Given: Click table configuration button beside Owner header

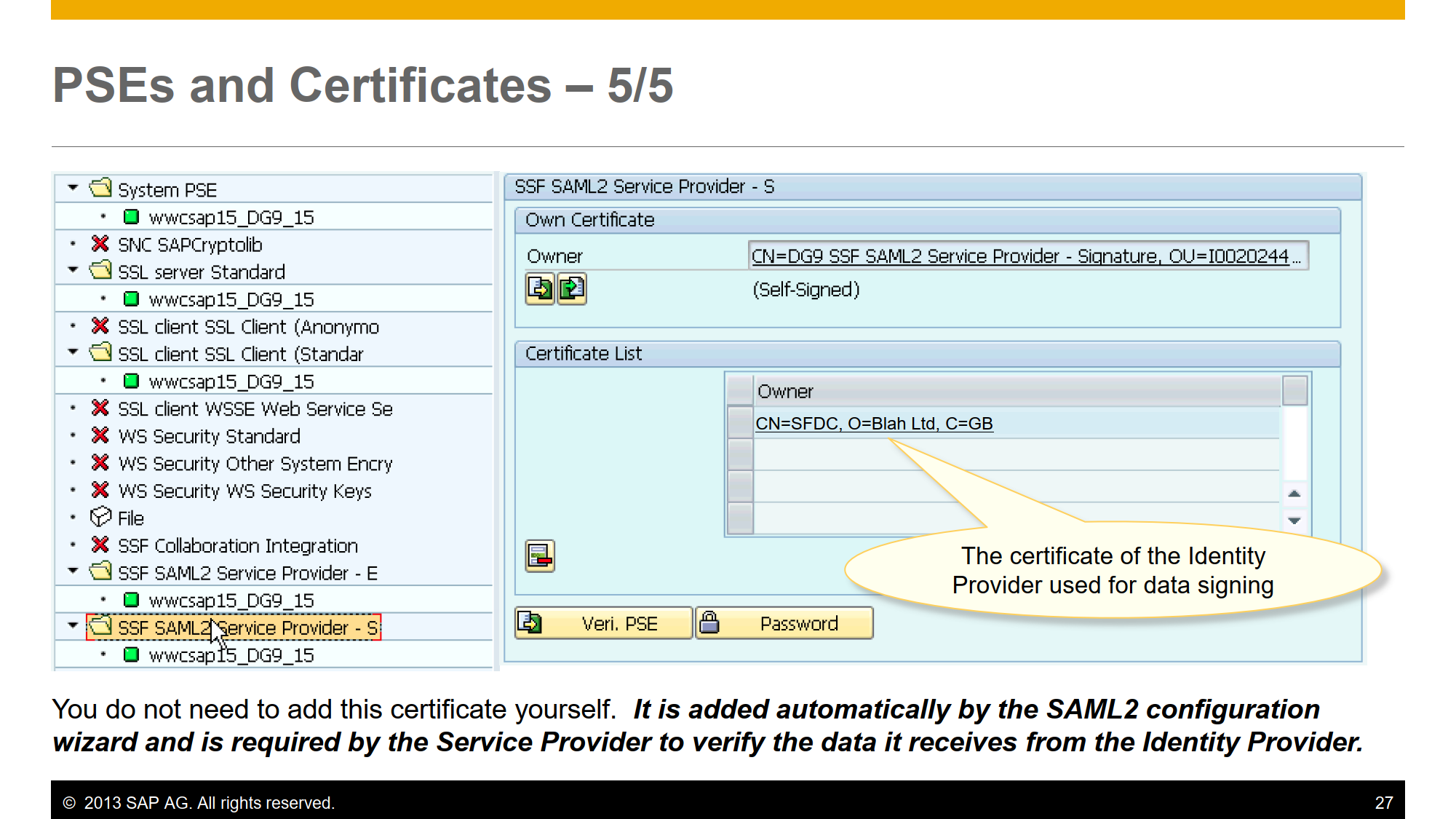Looking at the screenshot, I should [1295, 390].
